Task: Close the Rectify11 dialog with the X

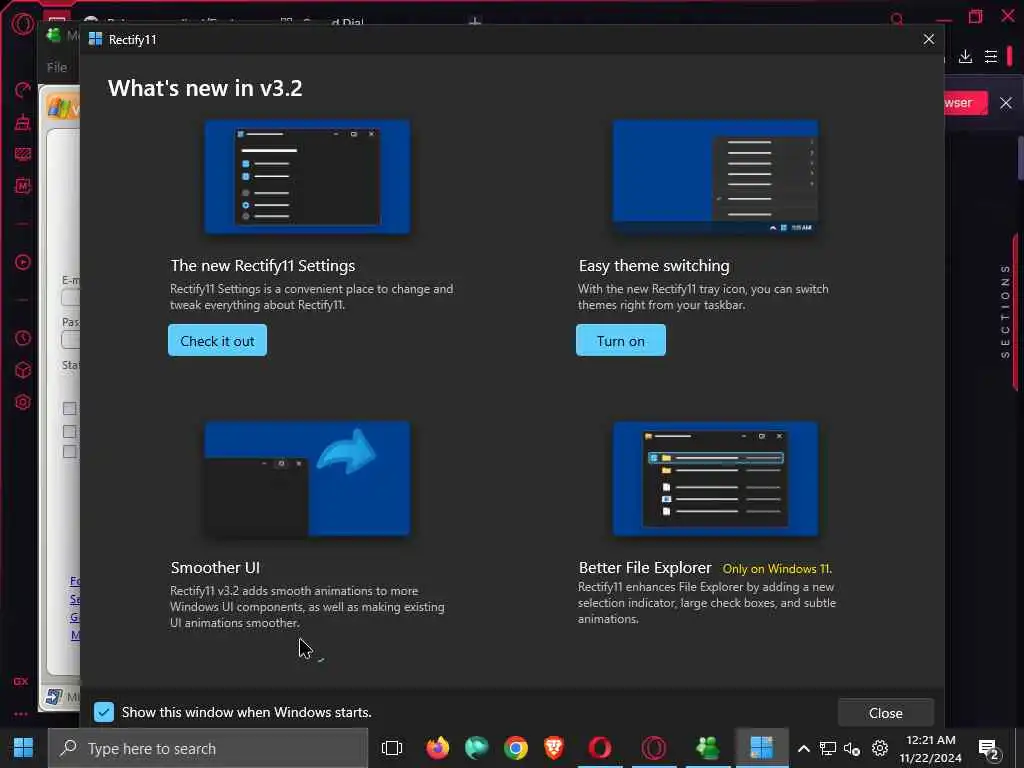Action: click(929, 39)
